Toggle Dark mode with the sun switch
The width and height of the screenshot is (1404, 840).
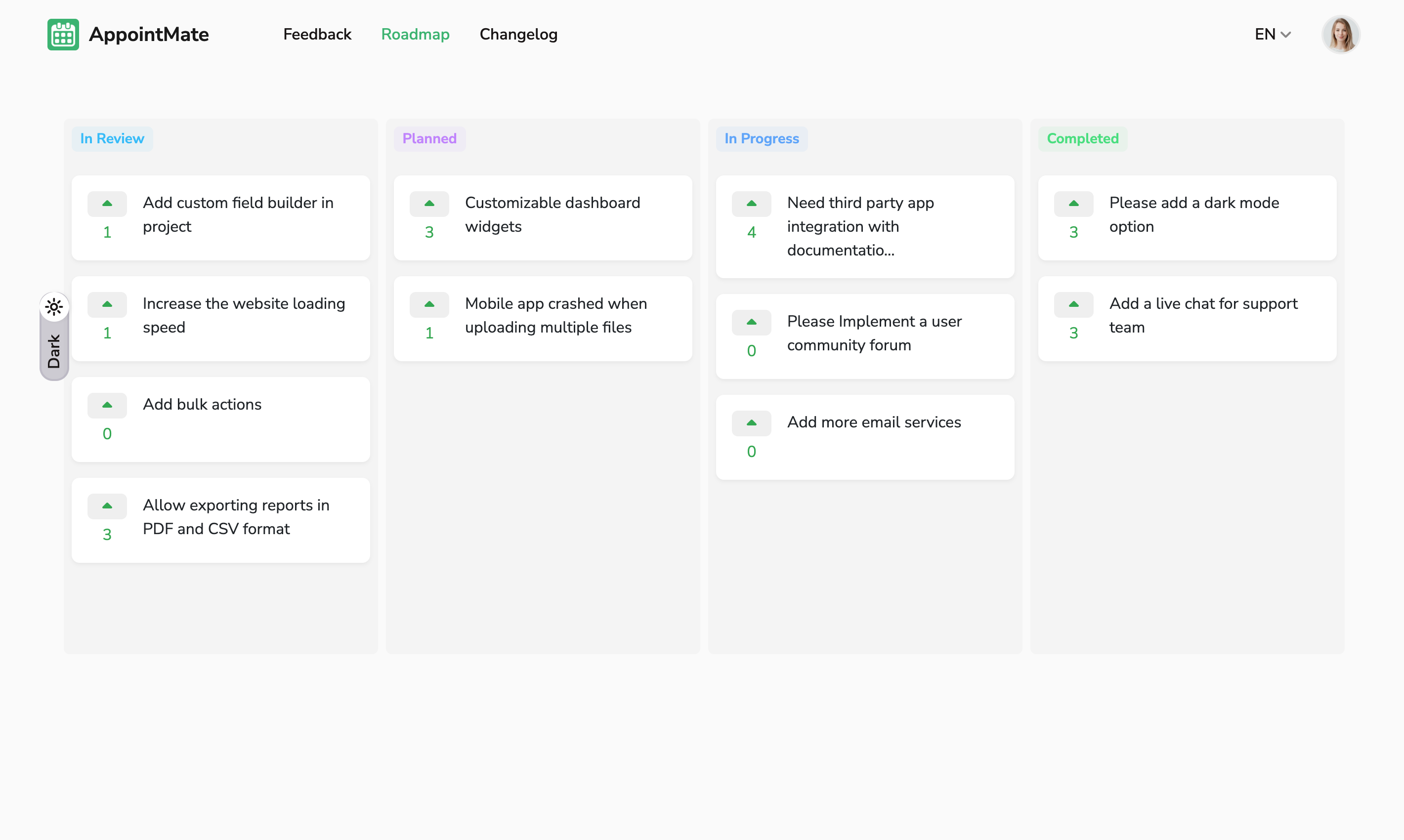click(x=54, y=336)
